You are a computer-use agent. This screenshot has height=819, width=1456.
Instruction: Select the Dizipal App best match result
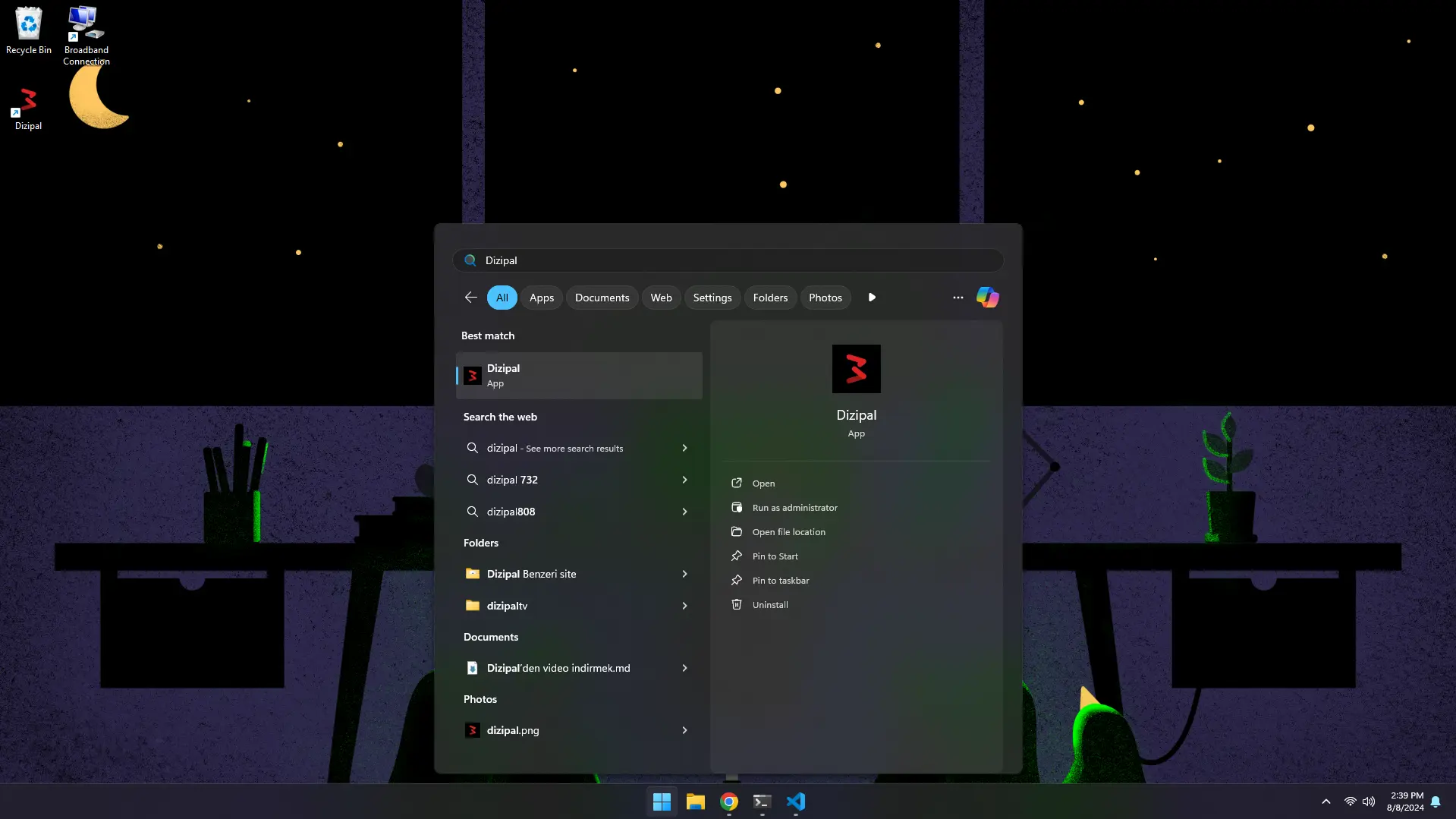click(579, 376)
